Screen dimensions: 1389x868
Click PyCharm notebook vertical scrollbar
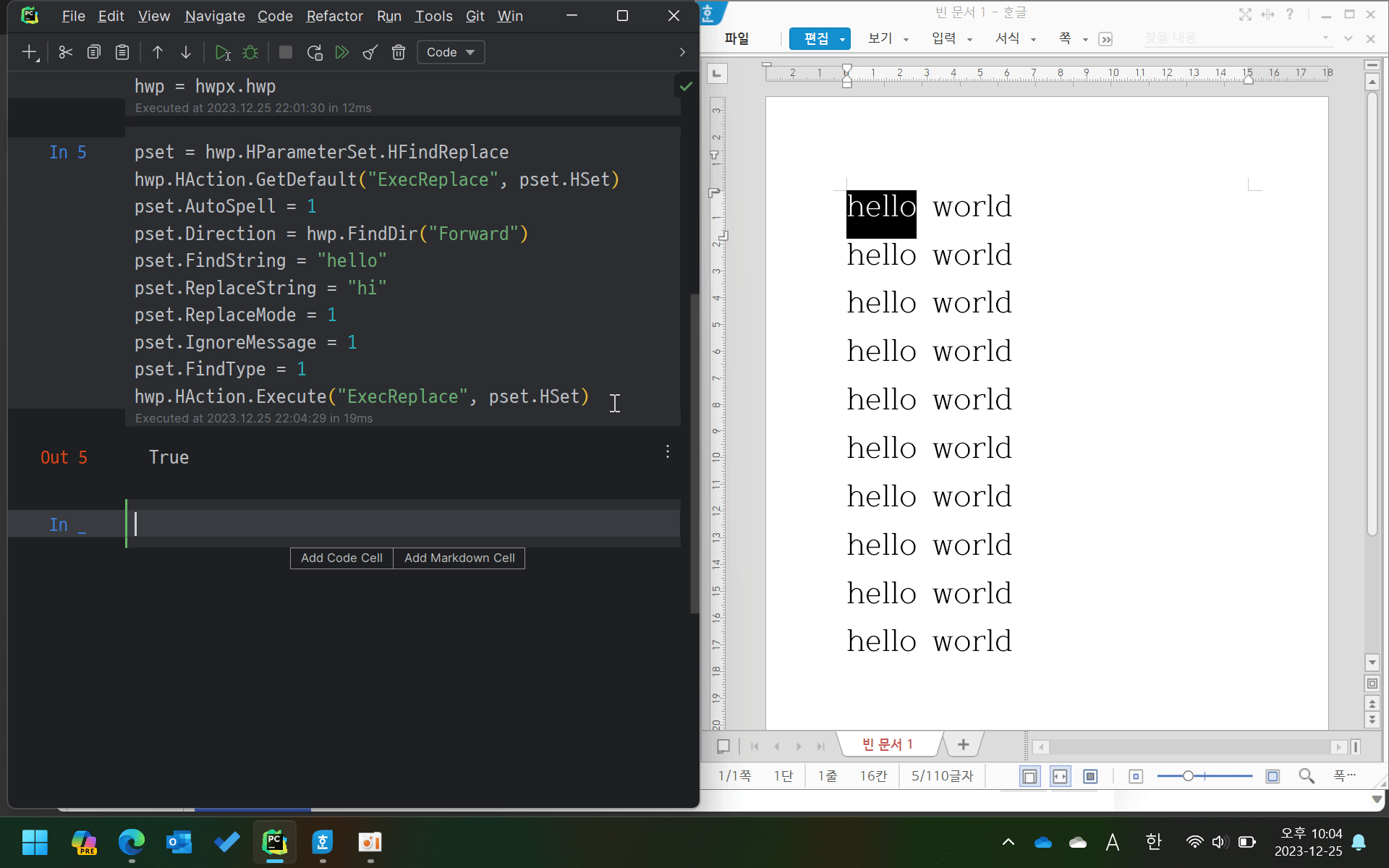click(x=694, y=454)
